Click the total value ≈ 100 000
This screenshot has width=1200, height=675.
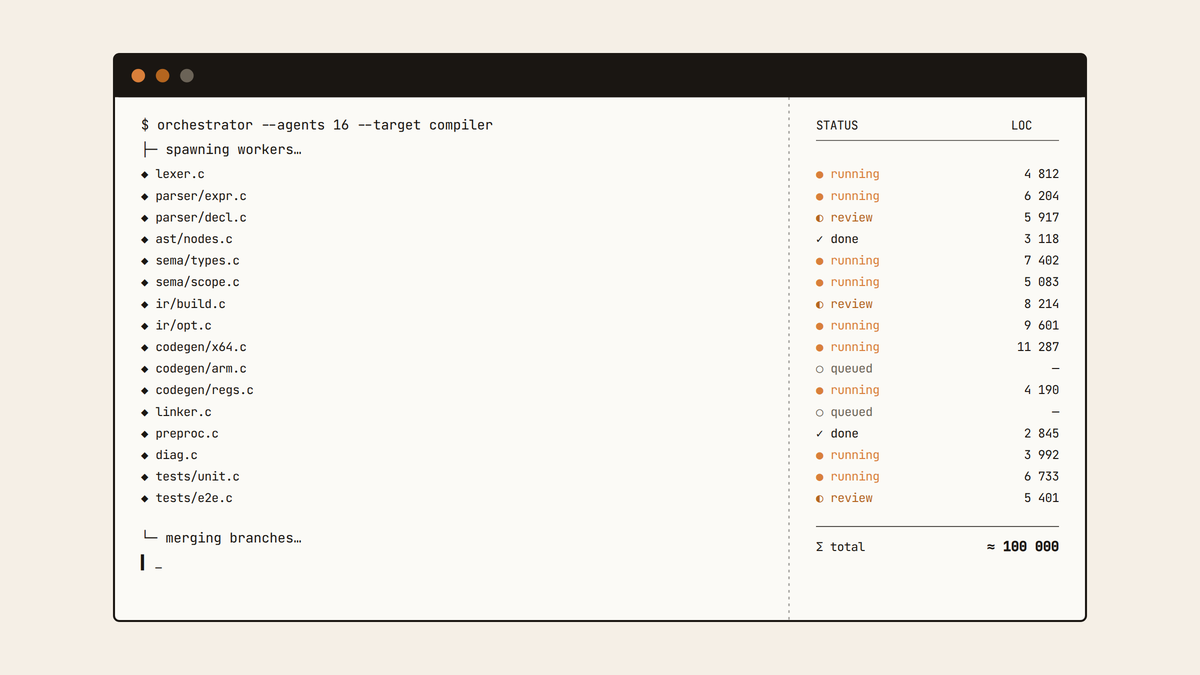click(1022, 547)
